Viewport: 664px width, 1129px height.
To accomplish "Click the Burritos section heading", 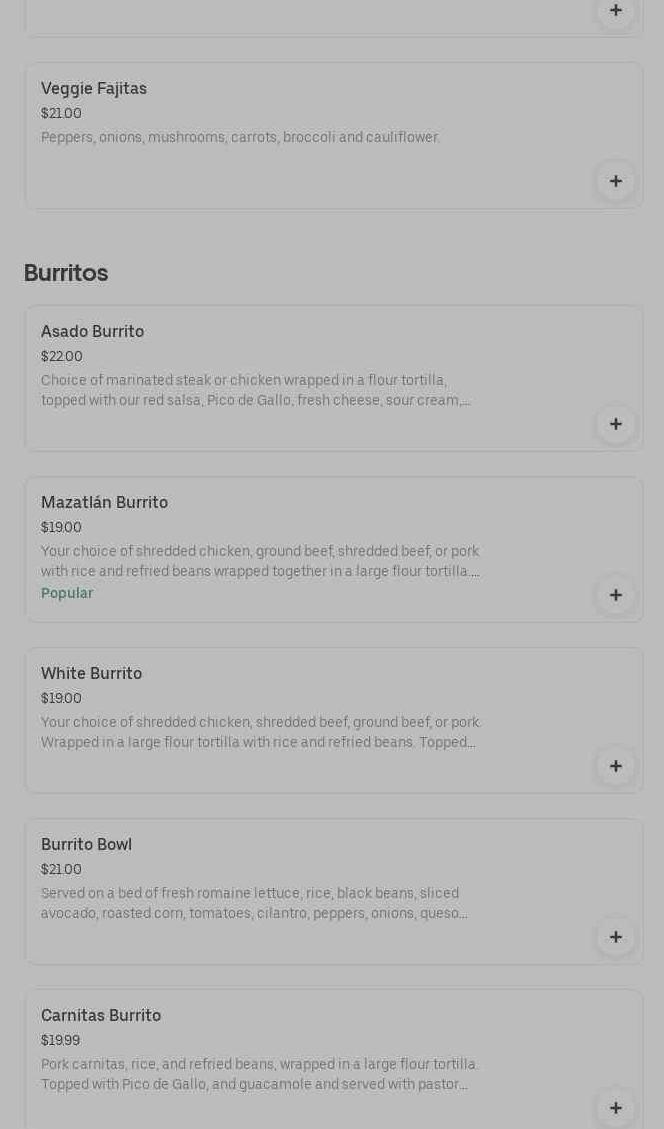I will click(x=66, y=273).
